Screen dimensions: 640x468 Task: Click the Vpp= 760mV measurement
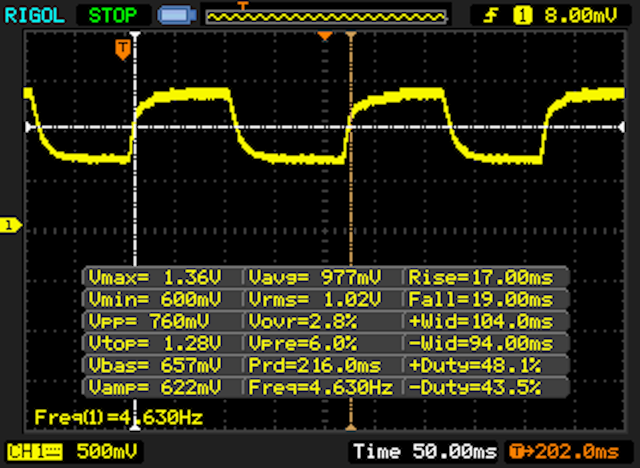point(149,322)
